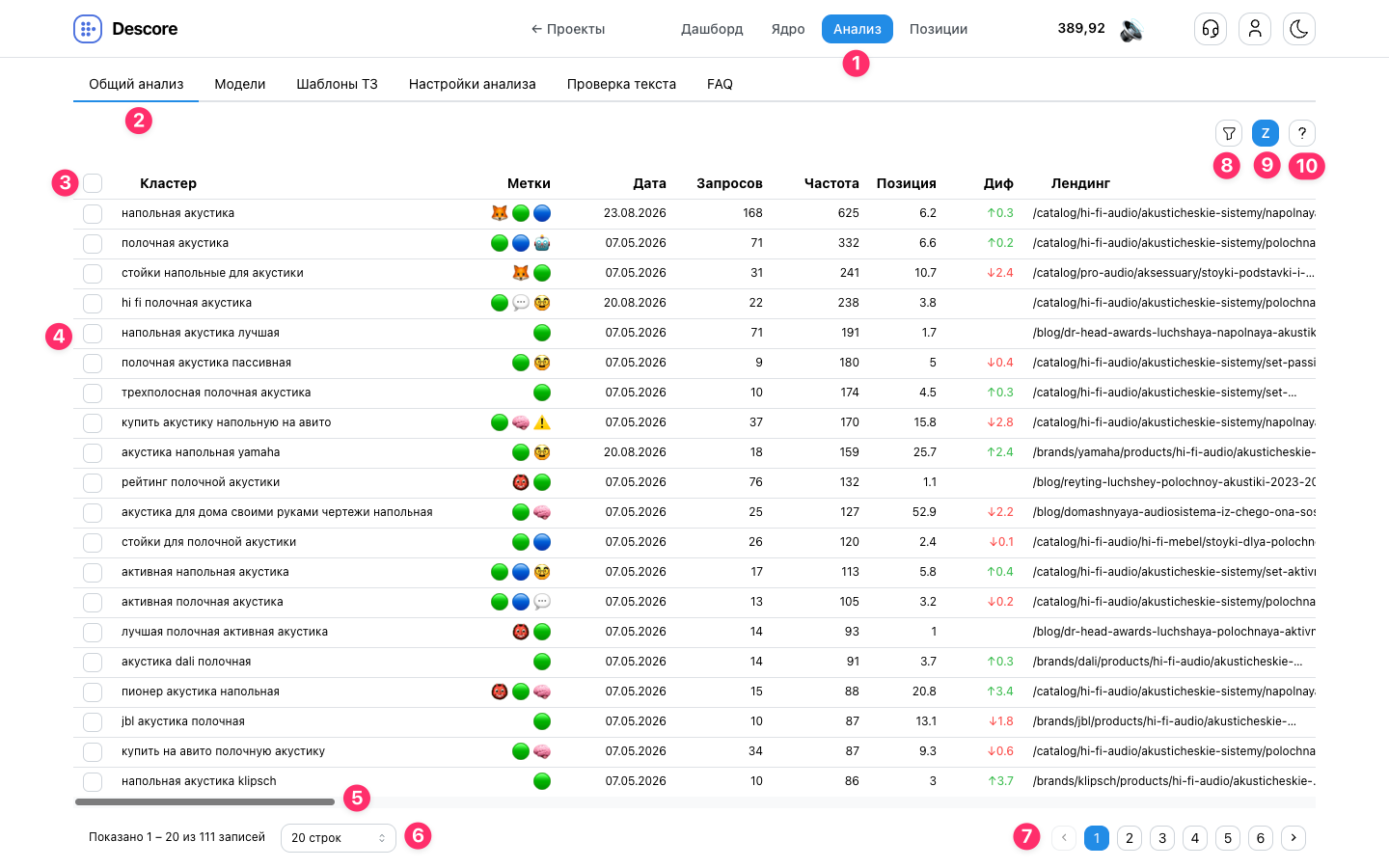Click blue label in стойки для полочной акустики row
Viewport: 1389px width, 868px height.
(542, 542)
